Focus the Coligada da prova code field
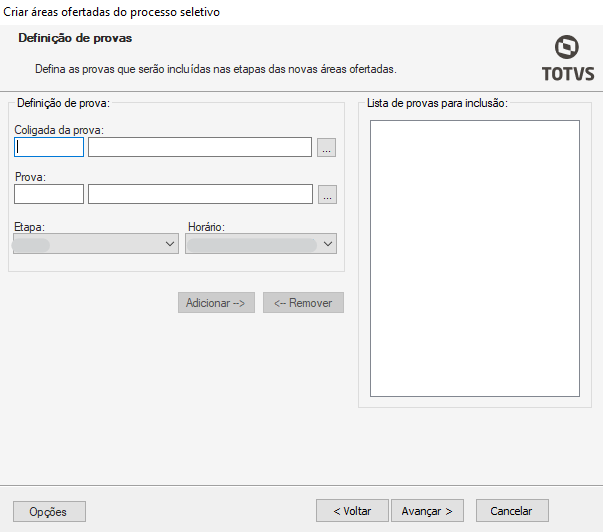 point(49,147)
